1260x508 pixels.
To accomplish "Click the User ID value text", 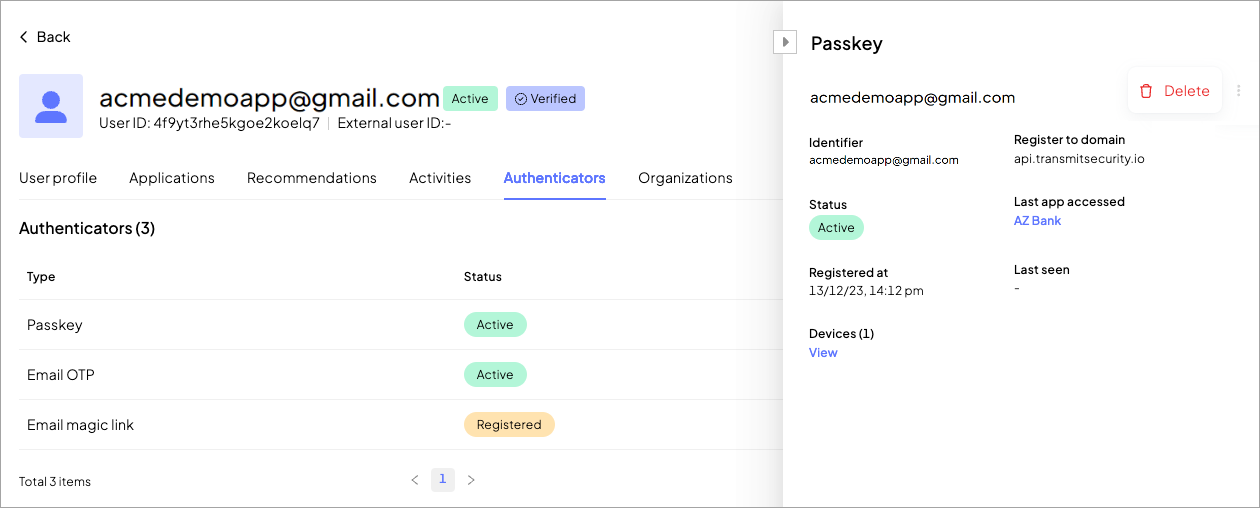I will click(x=236, y=124).
